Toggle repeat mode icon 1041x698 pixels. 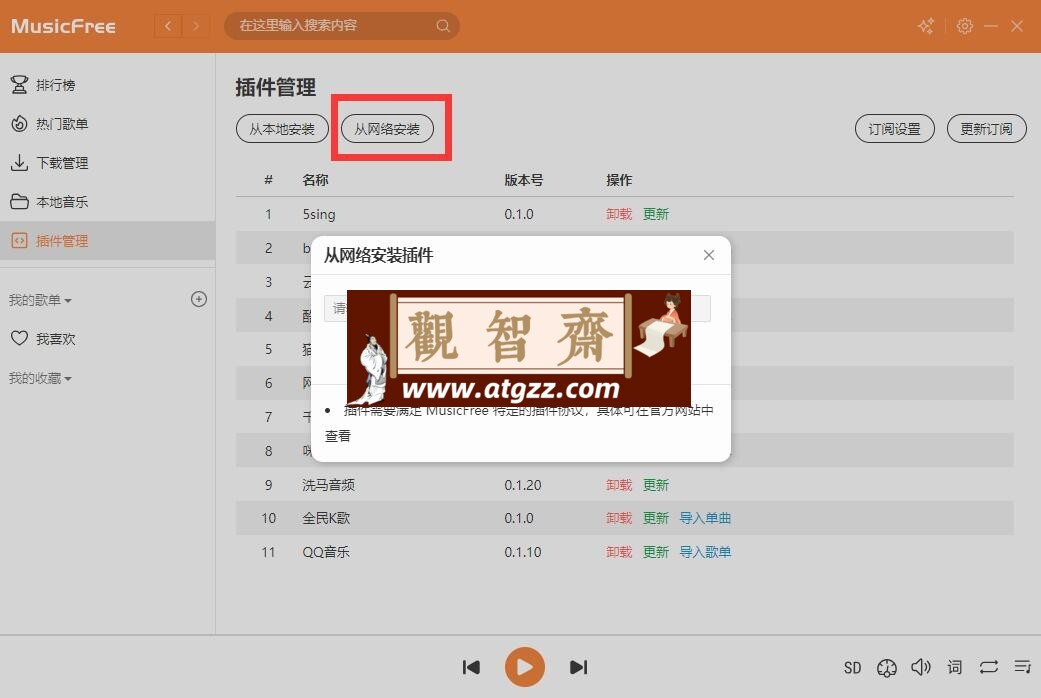point(989,667)
